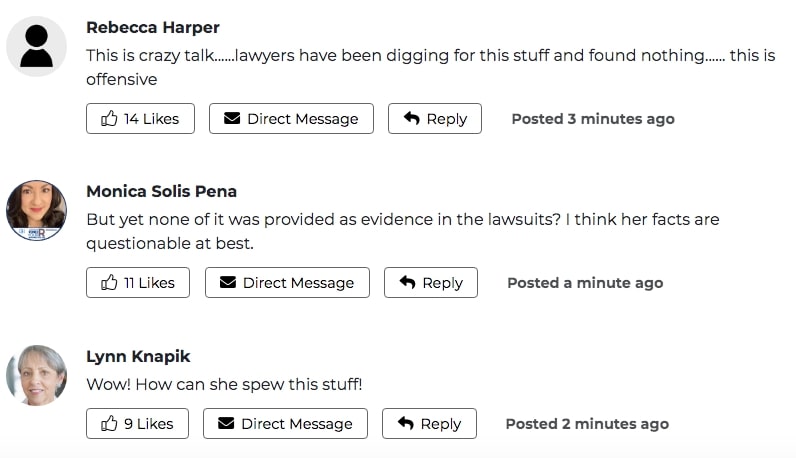This screenshot has height=458, width=796.
Task: Open Monica Solis Pena's profile photo
Action: 37,210
